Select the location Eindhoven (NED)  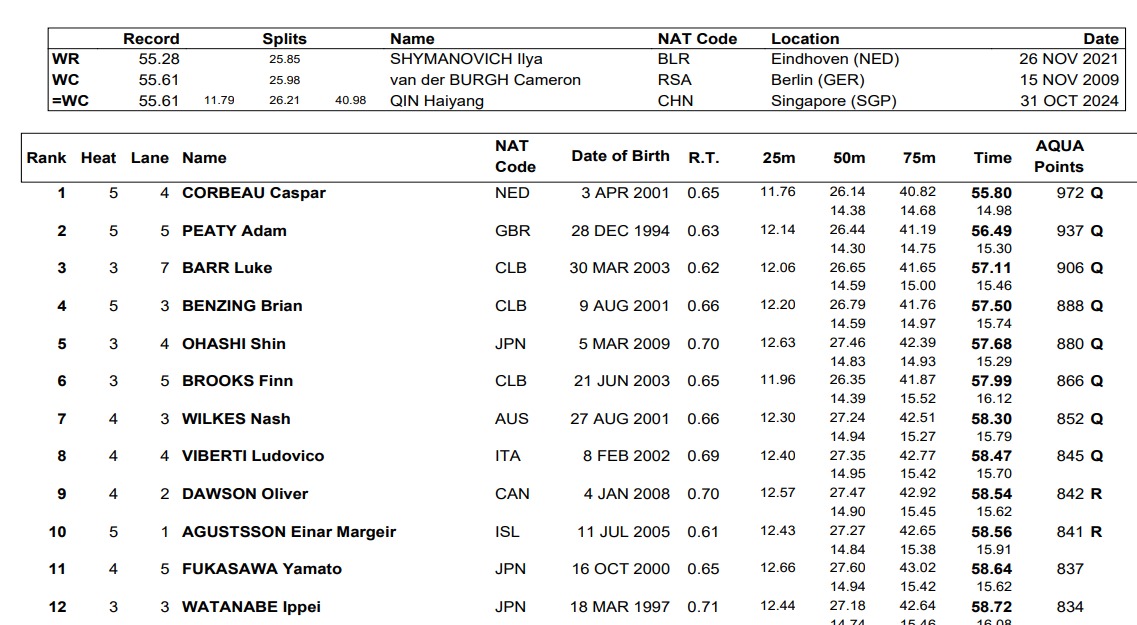coord(835,59)
